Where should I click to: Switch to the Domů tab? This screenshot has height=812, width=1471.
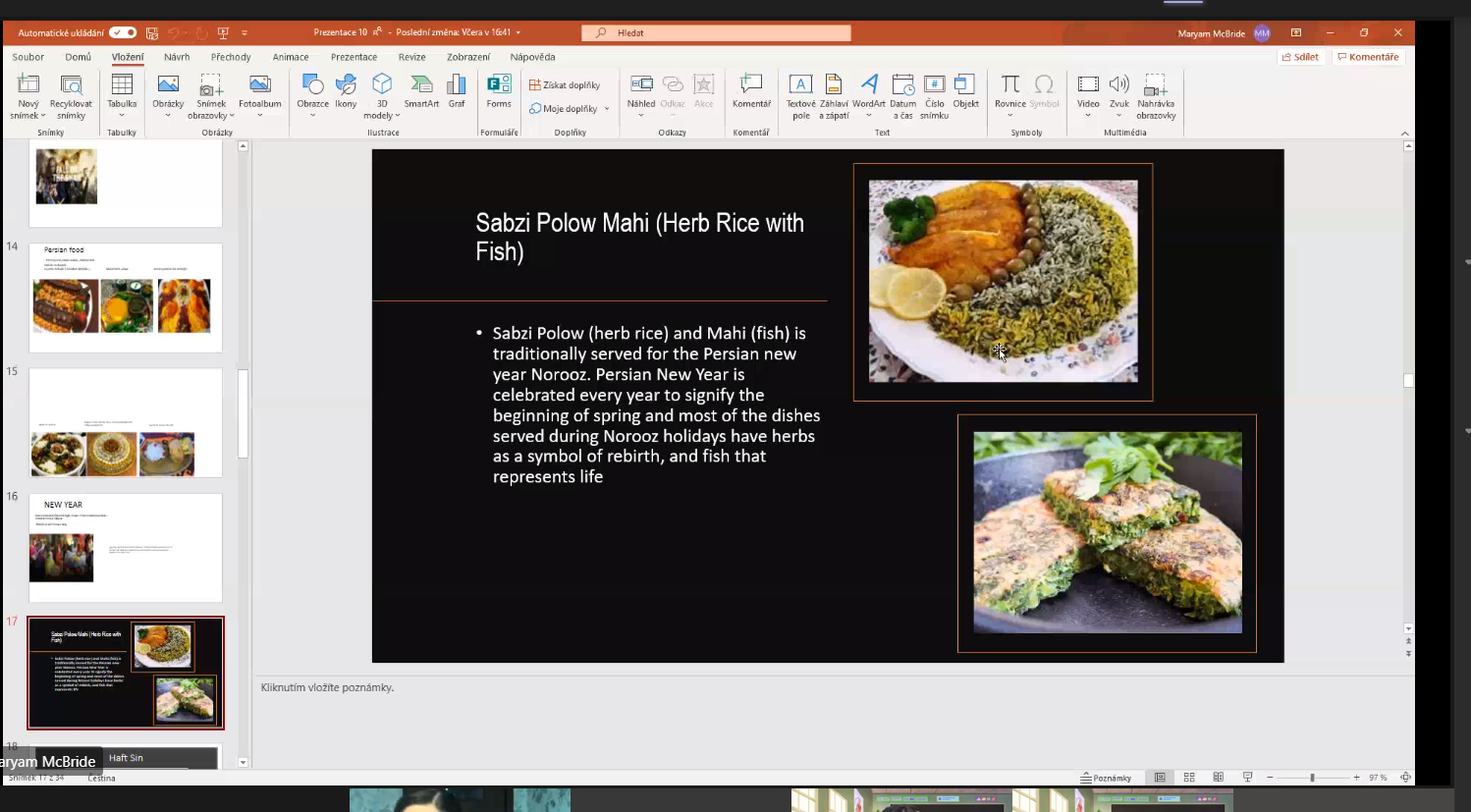tap(79, 57)
